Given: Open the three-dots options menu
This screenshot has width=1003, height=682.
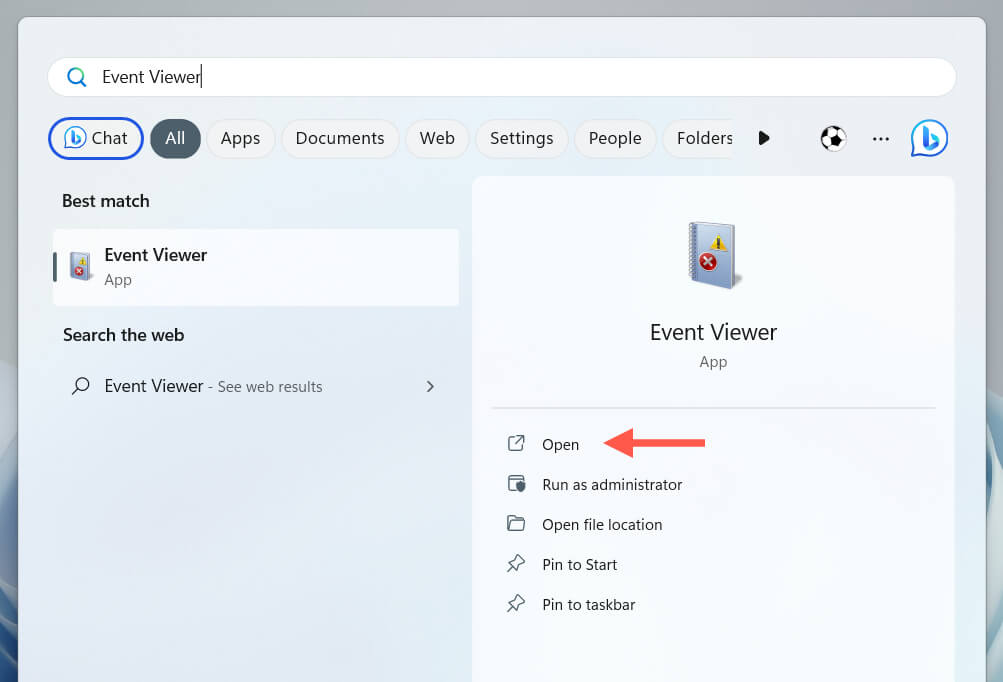Looking at the screenshot, I should coord(881,139).
